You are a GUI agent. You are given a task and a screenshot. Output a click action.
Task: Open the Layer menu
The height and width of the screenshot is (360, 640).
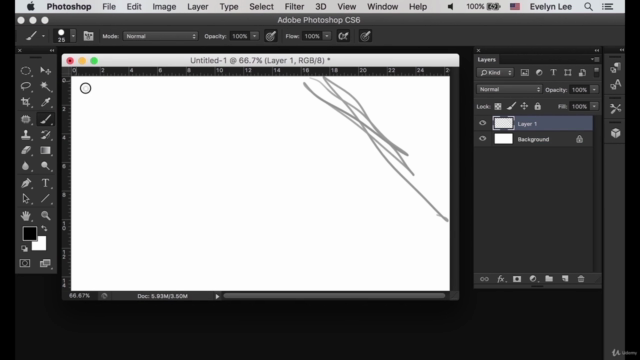click(x=198, y=7)
